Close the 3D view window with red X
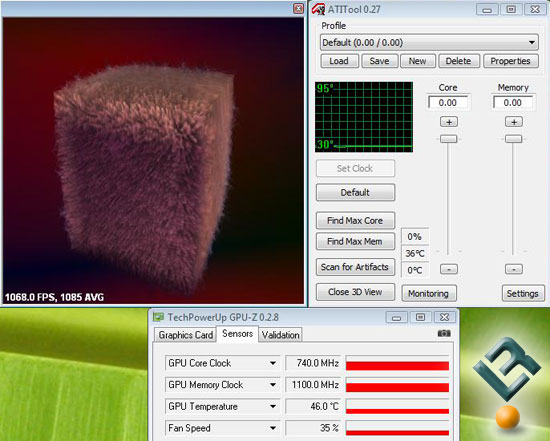Screen dimensions: 550x441 298,8
